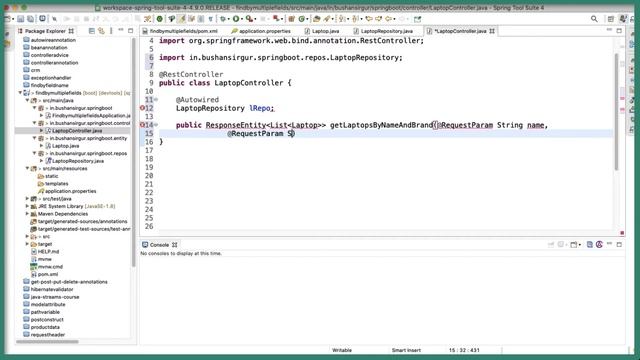Screen dimensions: 640x360
Task: Expand the JRE System Library node
Action: coord(27,206)
